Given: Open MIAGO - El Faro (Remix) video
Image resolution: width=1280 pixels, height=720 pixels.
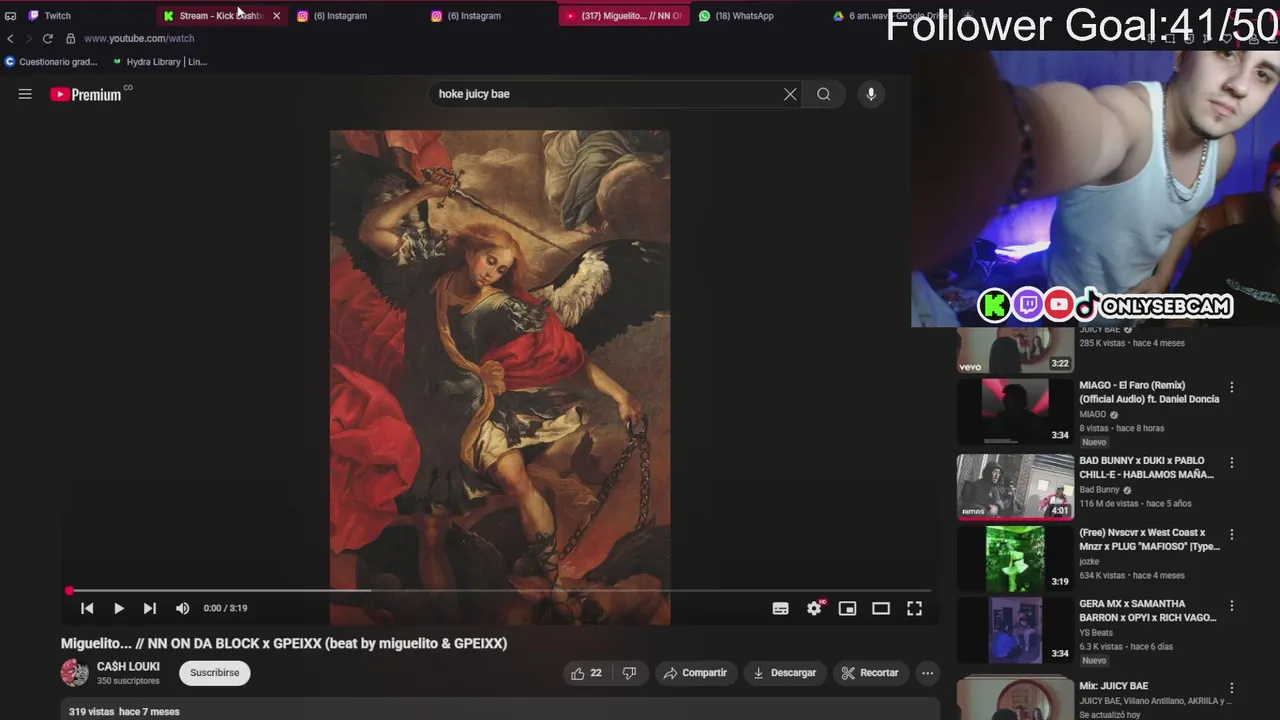Looking at the screenshot, I should (x=1149, y=392).
